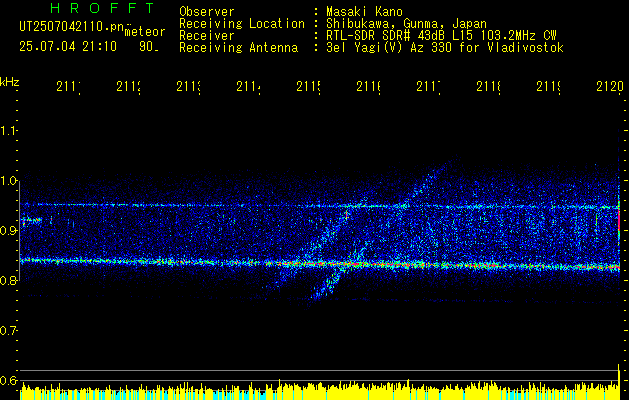Screen dimensions: 629x400
Task: Click the 3el Yagi Vladivostok antenna text
Action: [445, 48]
